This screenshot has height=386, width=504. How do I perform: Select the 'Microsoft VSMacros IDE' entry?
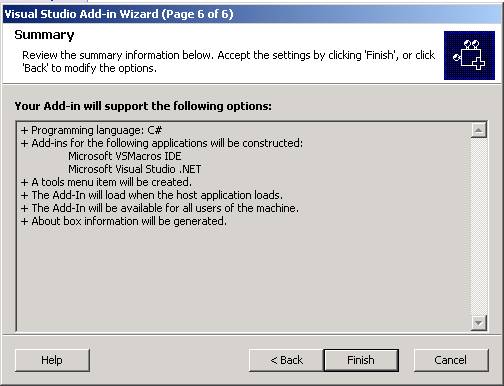(x=125, y=156)
